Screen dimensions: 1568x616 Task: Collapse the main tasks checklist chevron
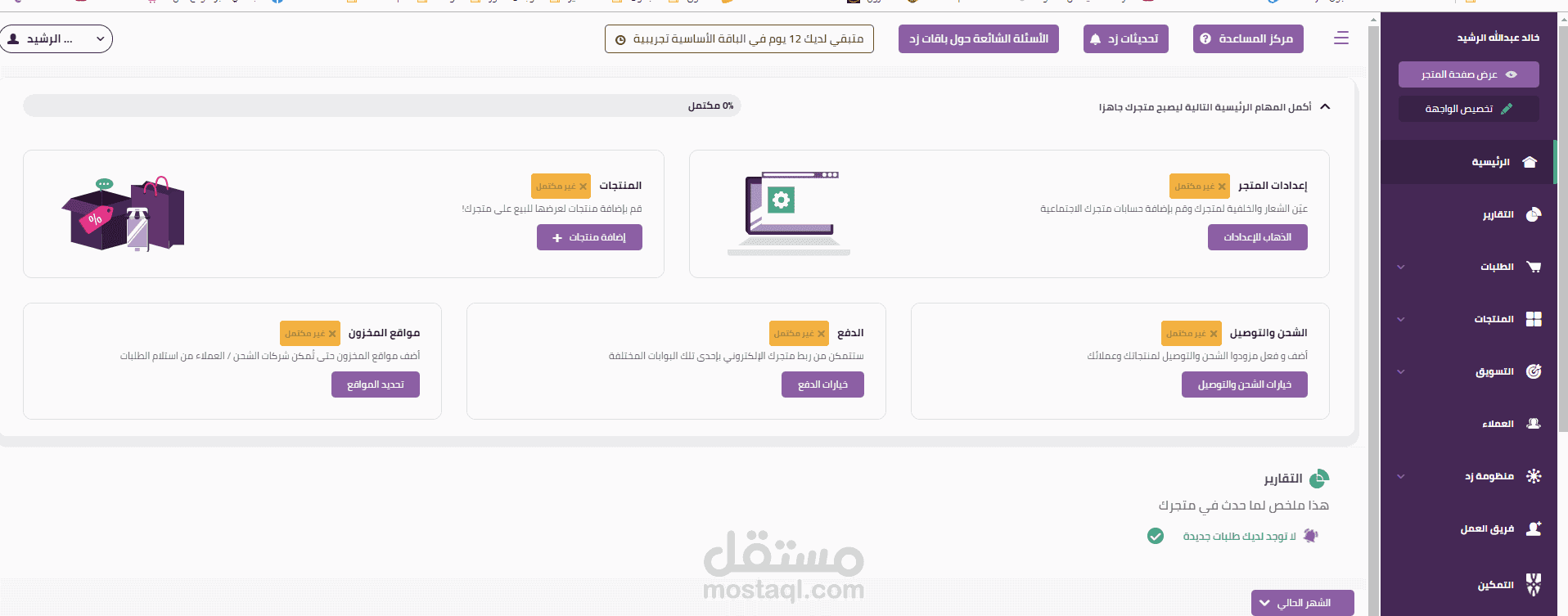(x=1326, y=106)
